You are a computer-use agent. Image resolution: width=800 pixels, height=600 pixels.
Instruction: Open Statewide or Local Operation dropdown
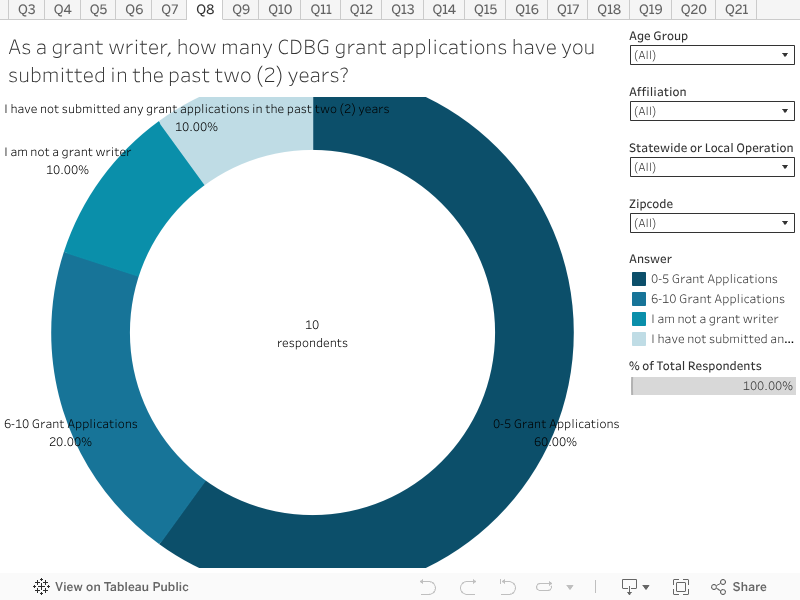tap(712, 167)
